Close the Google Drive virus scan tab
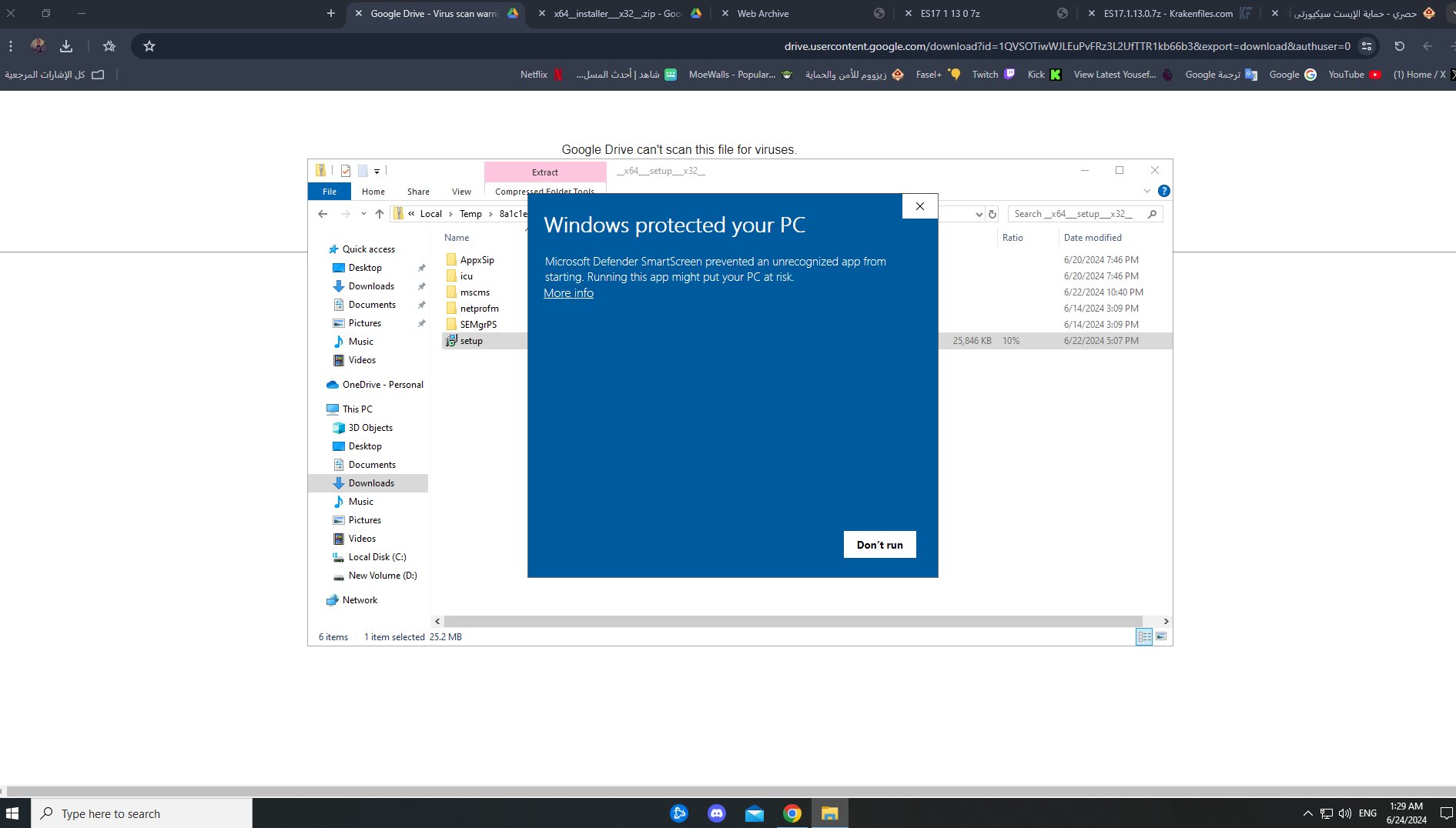The height and width of the screenshot is (828, 1456). (359, 14)
